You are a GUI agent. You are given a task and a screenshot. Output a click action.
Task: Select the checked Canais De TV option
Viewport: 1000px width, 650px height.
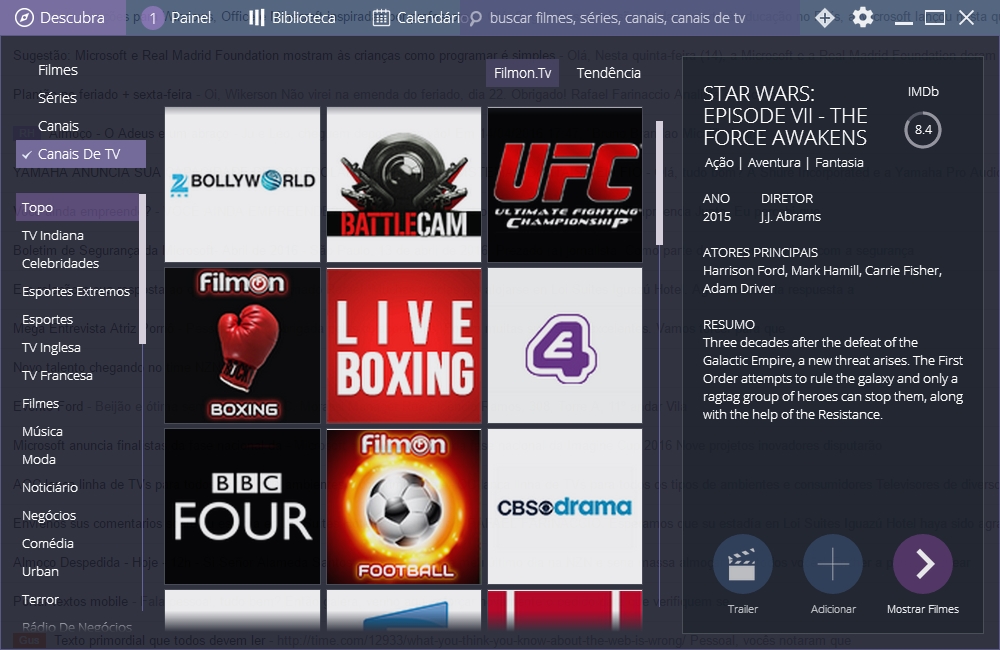coord(80,154)
